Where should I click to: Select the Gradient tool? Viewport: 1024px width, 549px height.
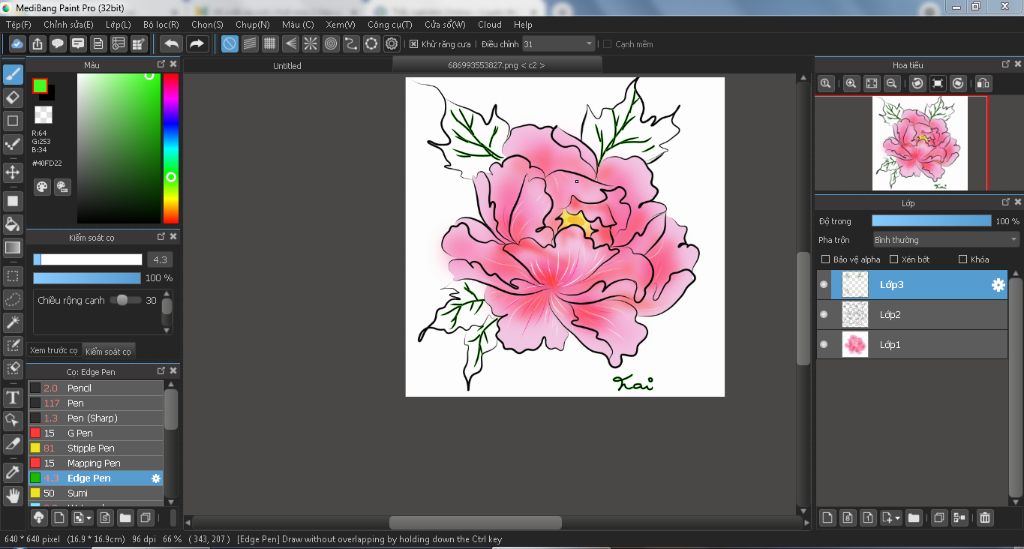click(x=12, y=247)
